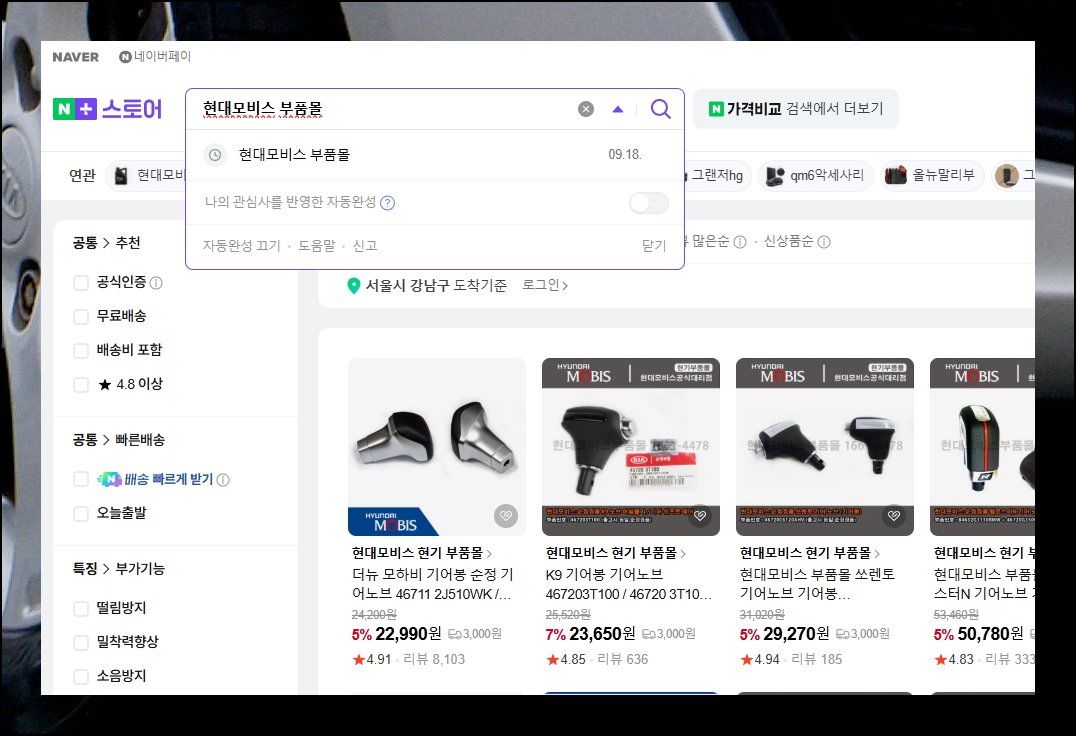Click title 현대모비스 부품몰 쏘렌토 기어노브
The image size is (1076, 736).
[817, 584]
